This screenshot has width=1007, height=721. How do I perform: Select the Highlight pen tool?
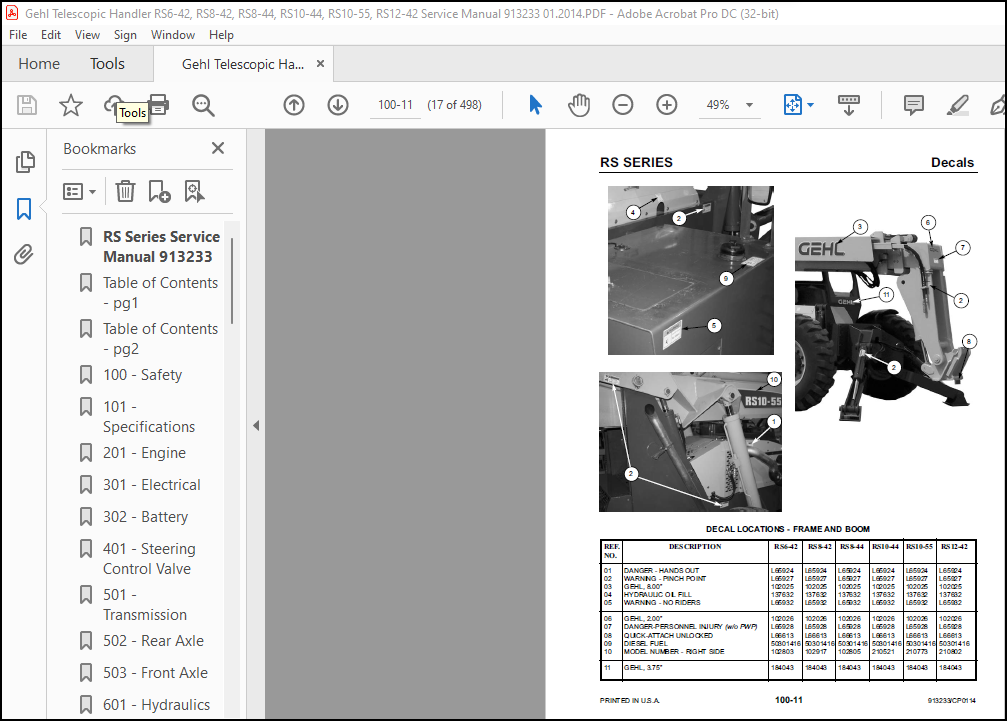(957, 105)
